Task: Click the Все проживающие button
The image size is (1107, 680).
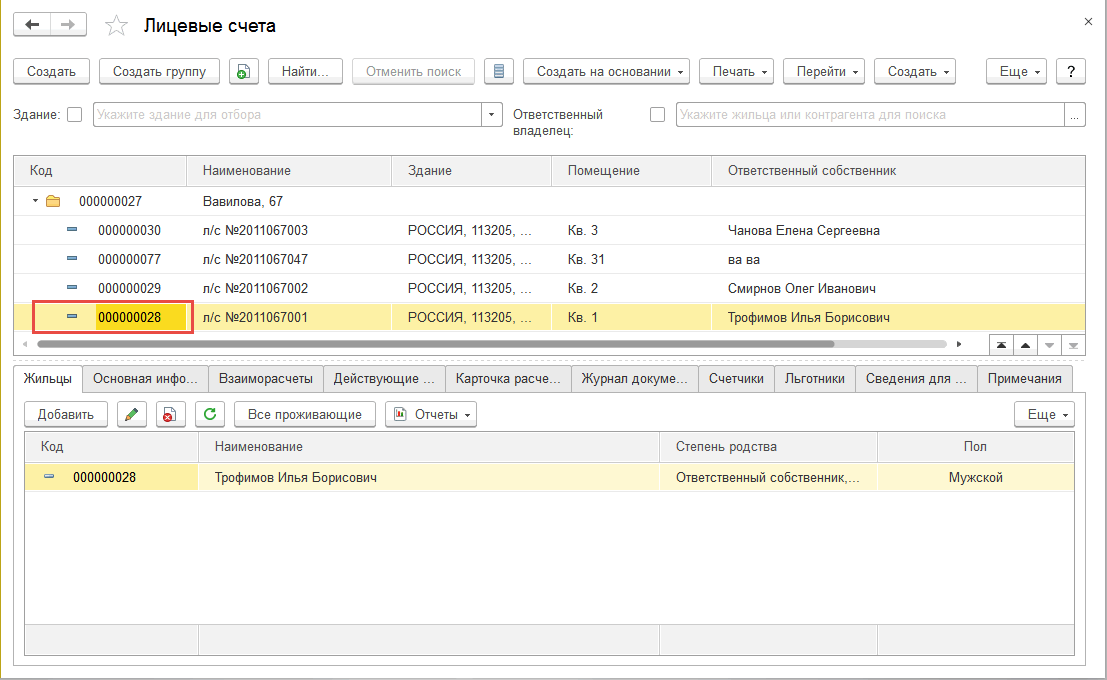Action: point(305,414)
